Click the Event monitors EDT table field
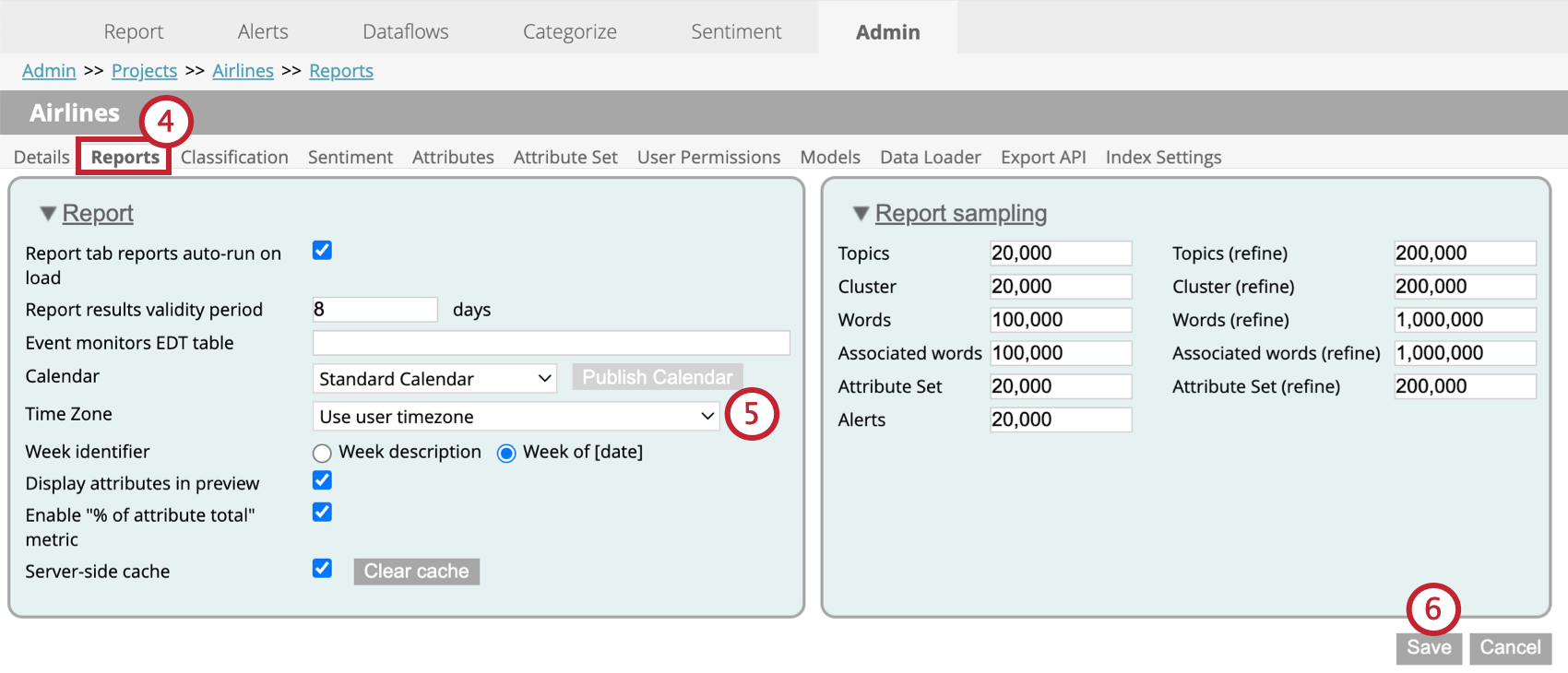This screenshot has height=673, width=1568. pyautogui.click(x=551, y=343)
